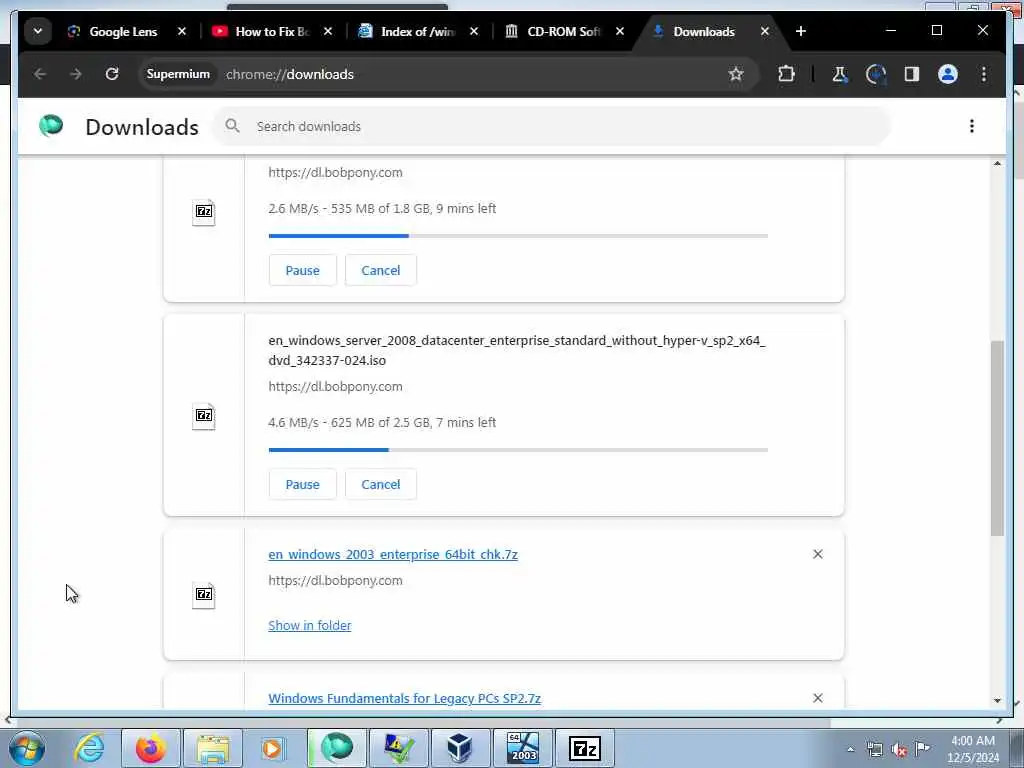This screenshot has height=768, width=1024.
Task: Open the VirtualBox cube taskbar icon
Action: pyautogui.click(x=460, y=748)
